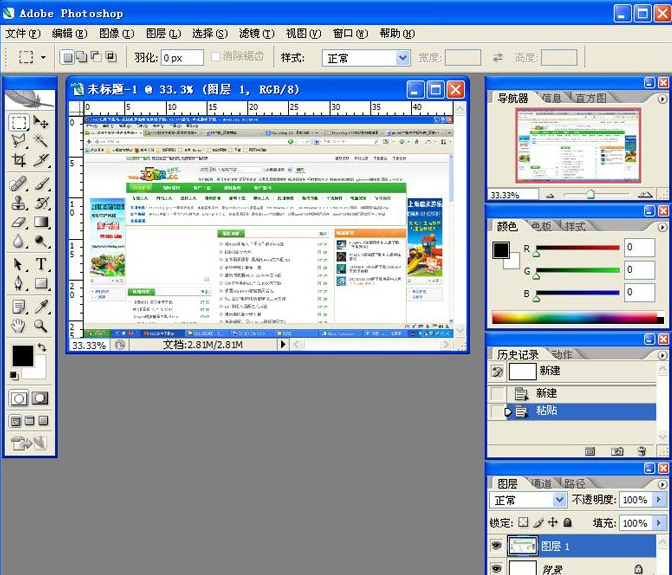
Task: Select the Pen tool
Action: [18, 283]
